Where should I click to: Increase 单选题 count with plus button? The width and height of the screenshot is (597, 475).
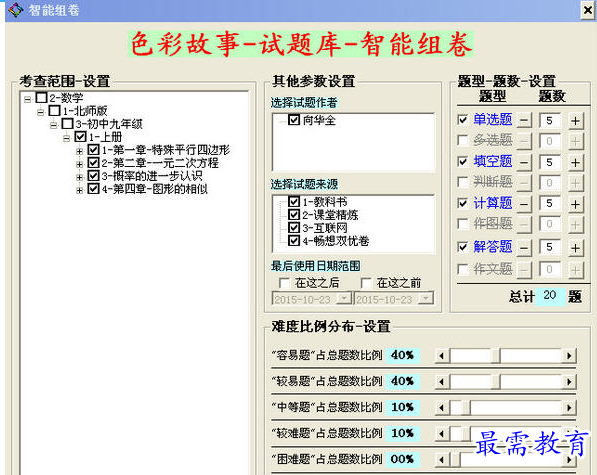(x=575, y=121)
